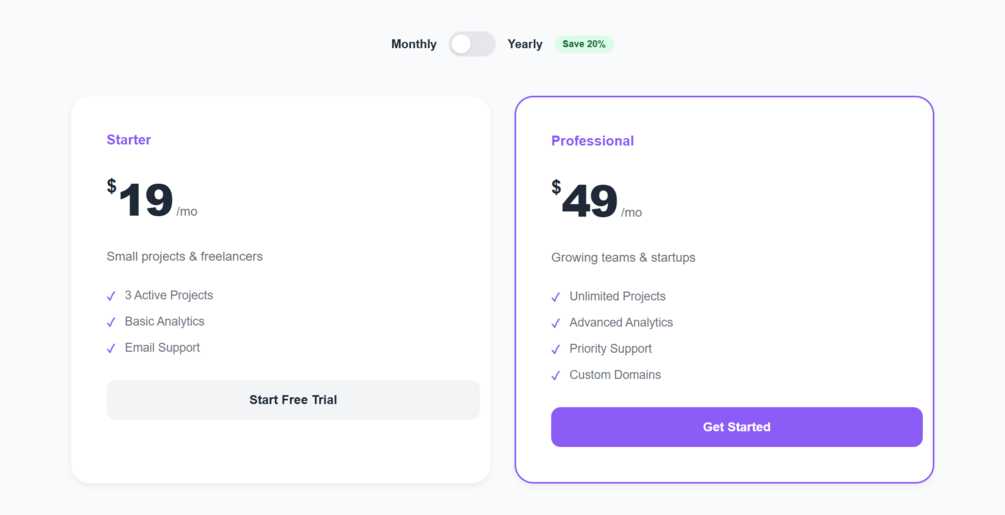1005x515 pixels.
Task: Click the checkmark beside Priority Support
Action: click(556, 349)
